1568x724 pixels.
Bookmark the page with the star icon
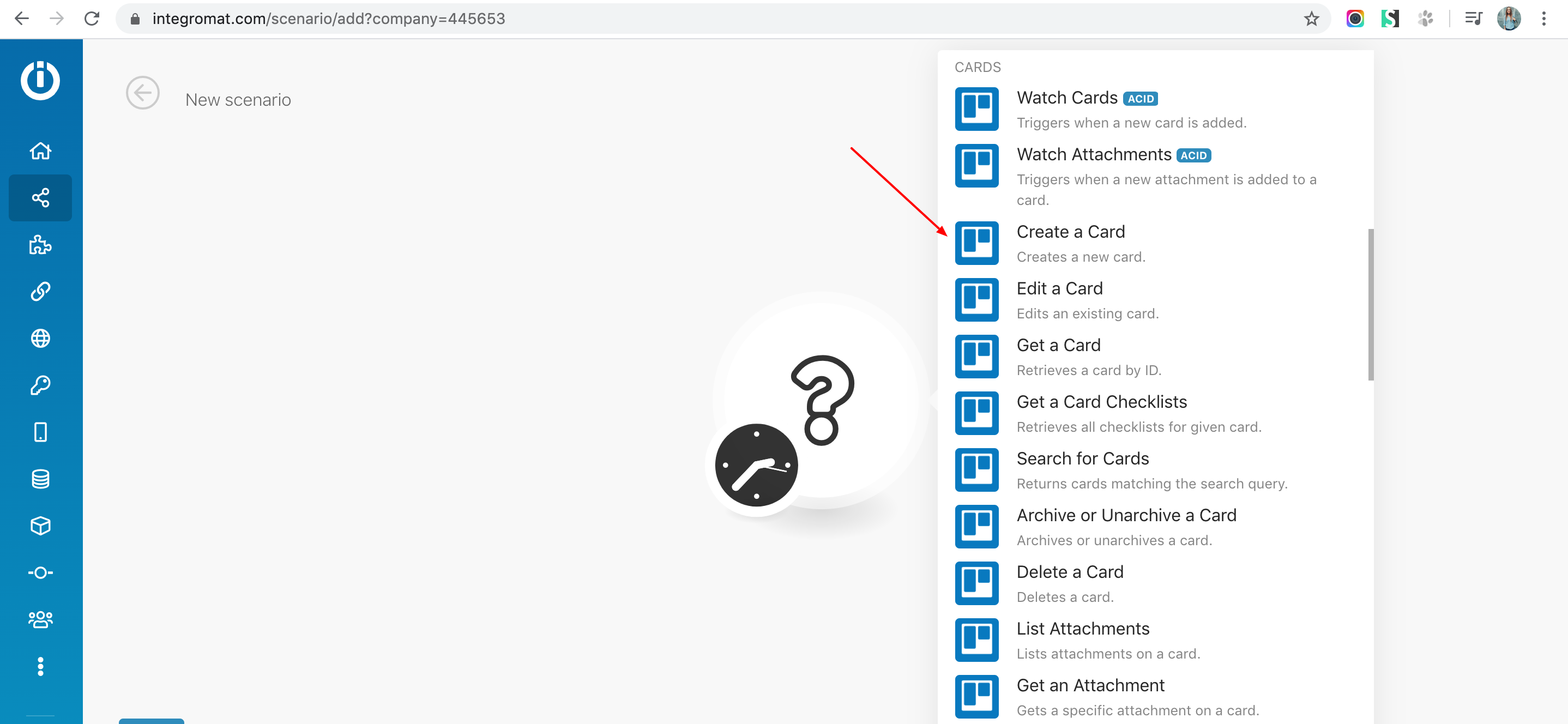(x=1311, y=19)
